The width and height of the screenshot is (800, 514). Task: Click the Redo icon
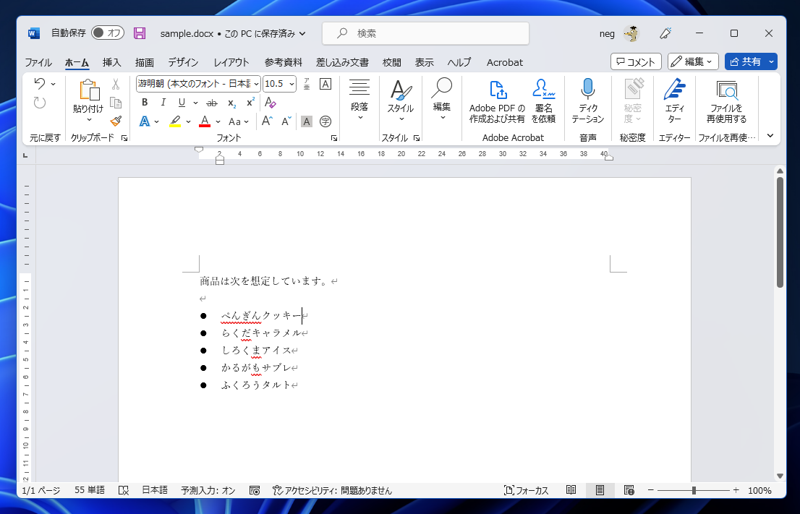click(x=39, y=103)
